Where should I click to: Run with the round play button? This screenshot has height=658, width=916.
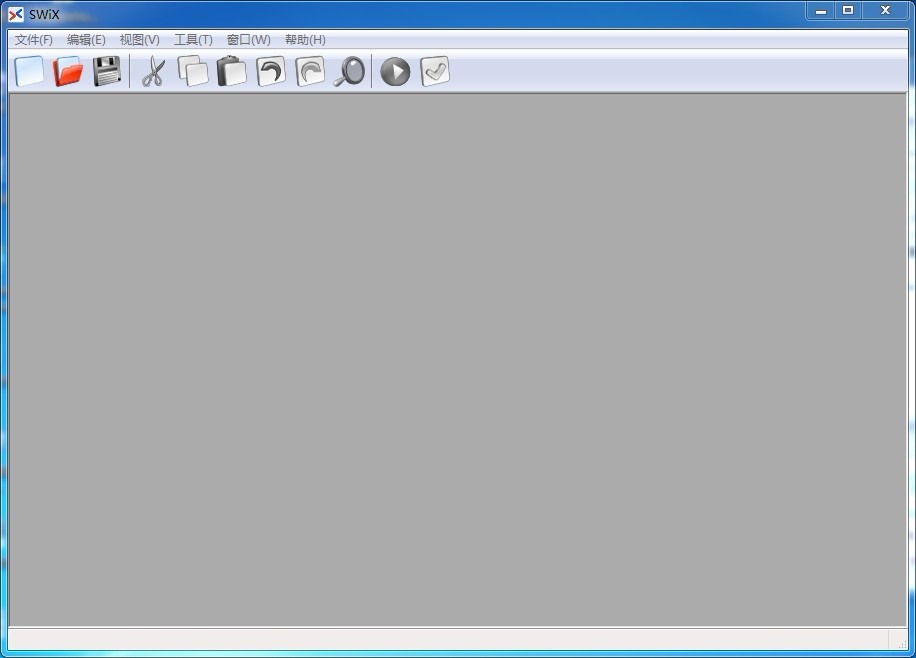click(x=395, y=71)
